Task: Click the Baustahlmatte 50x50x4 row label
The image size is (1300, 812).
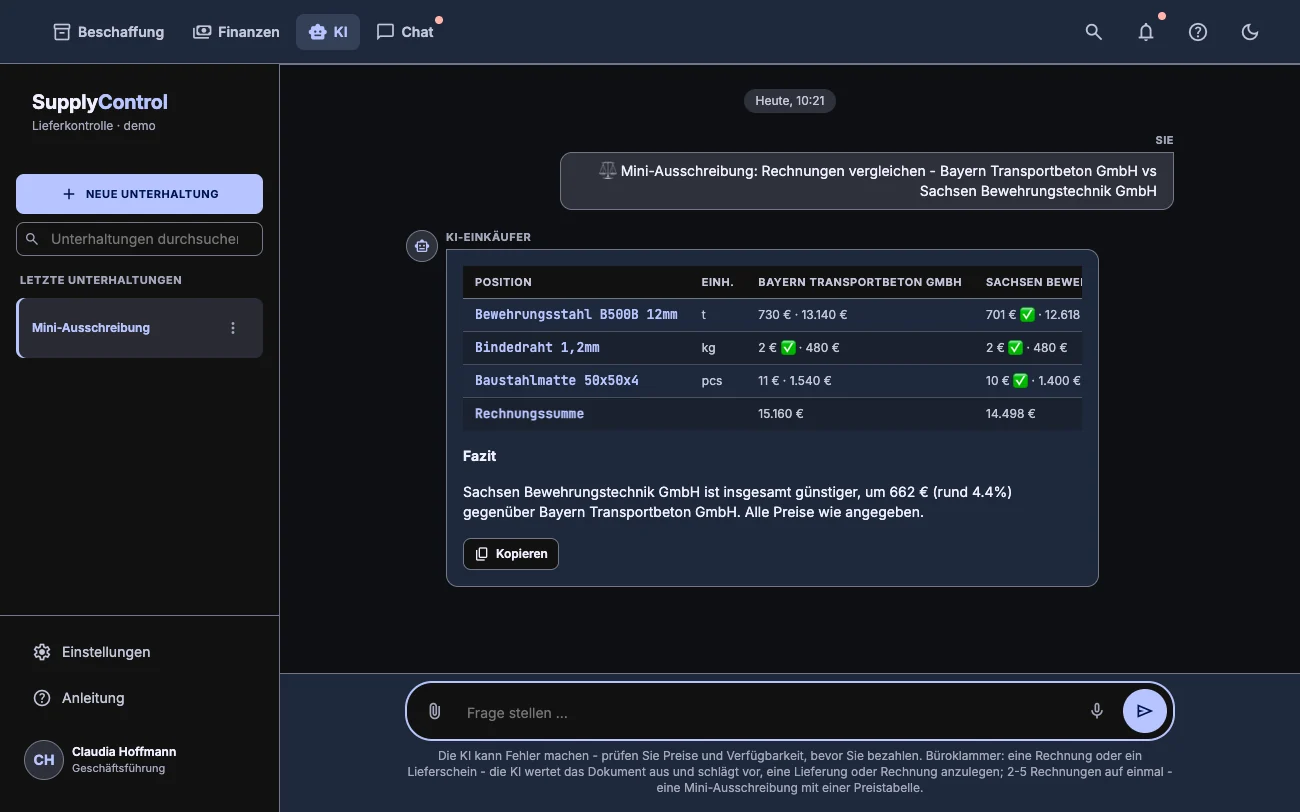Action: 557,381
